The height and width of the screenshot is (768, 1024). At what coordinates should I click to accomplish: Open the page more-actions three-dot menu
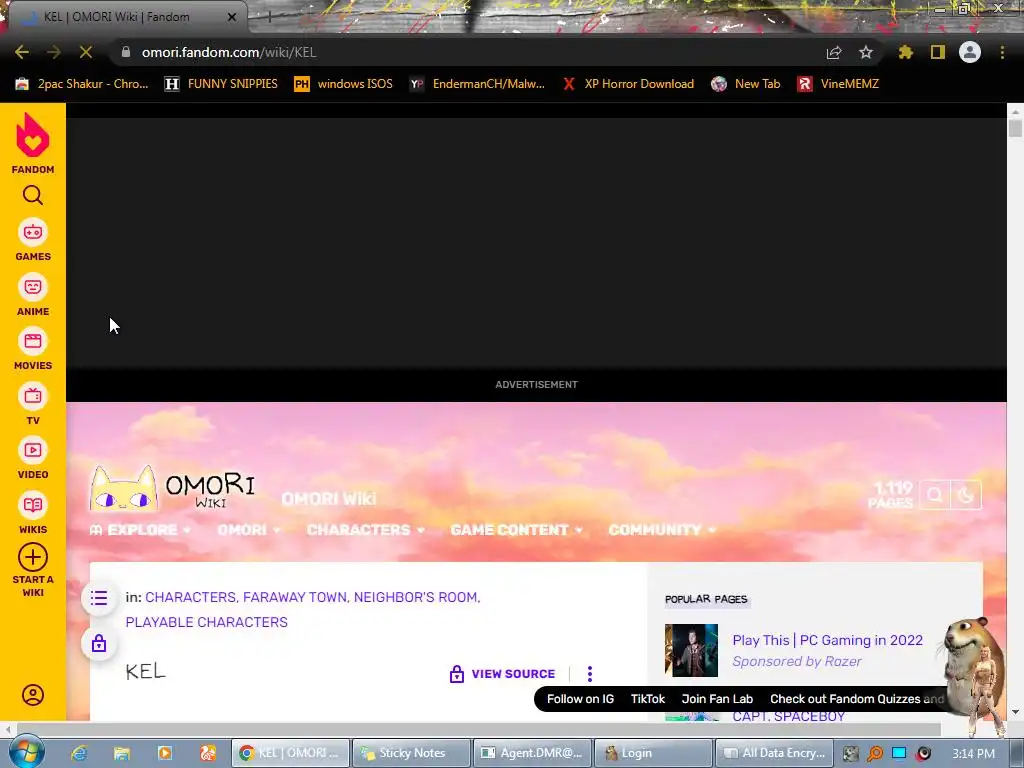[x=590, y=674]
